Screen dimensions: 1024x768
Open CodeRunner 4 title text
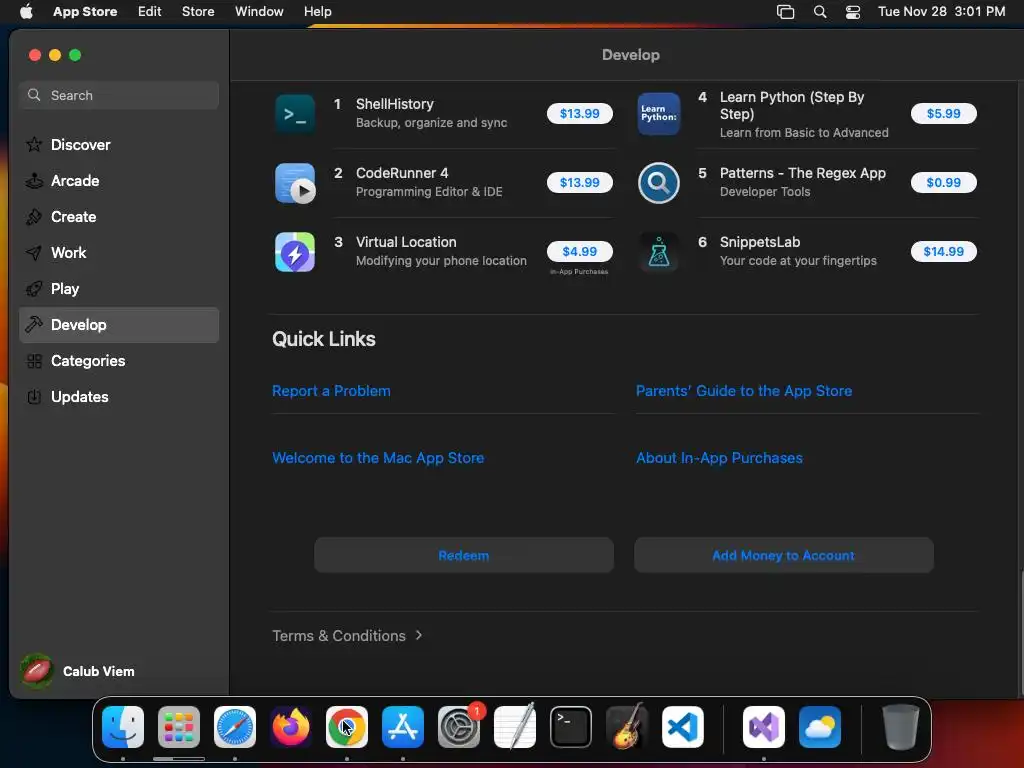pos(402,173)
